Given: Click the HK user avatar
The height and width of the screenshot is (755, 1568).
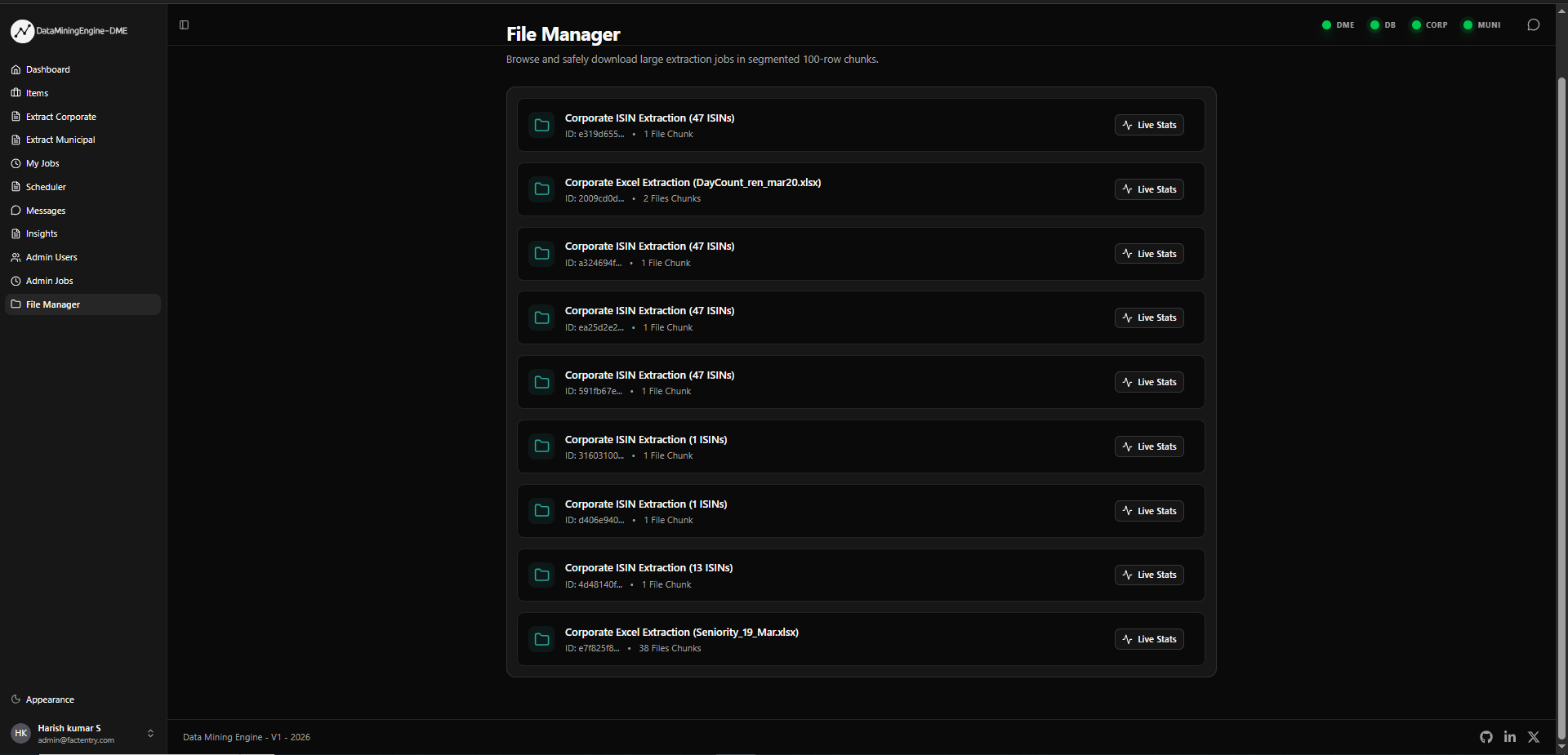Looking at the screenshot, I should click(21, 733).
